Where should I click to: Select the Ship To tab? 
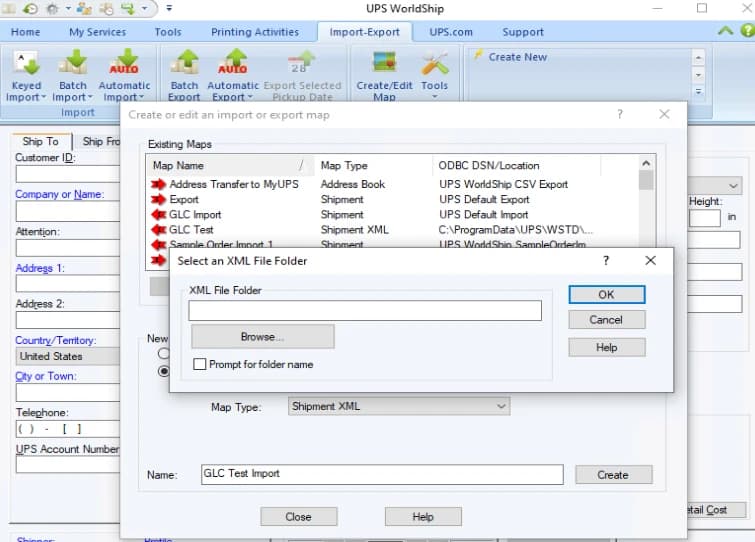pos(41,142)
